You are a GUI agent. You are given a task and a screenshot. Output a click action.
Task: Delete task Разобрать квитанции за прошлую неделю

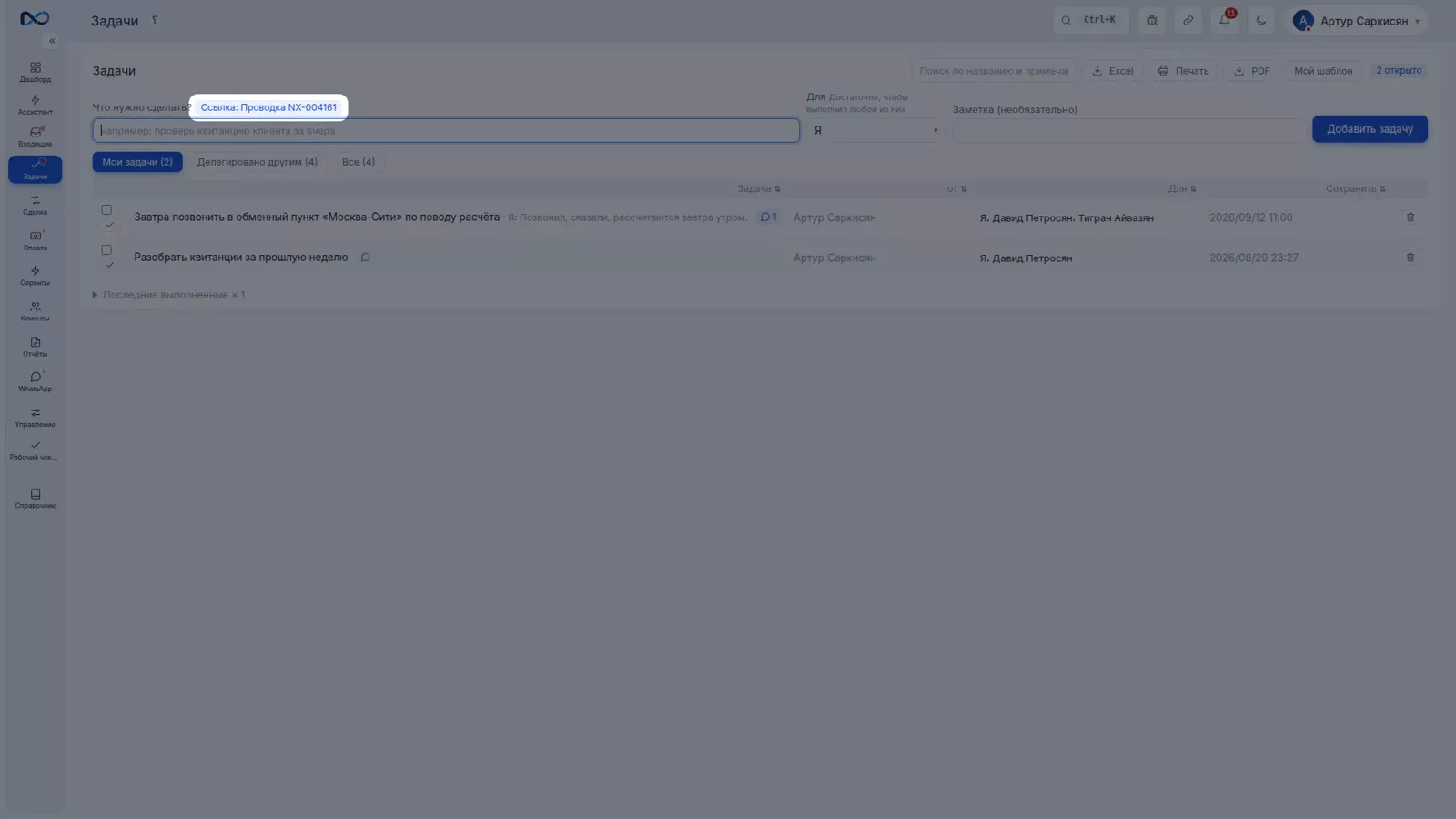[1410, 258]
